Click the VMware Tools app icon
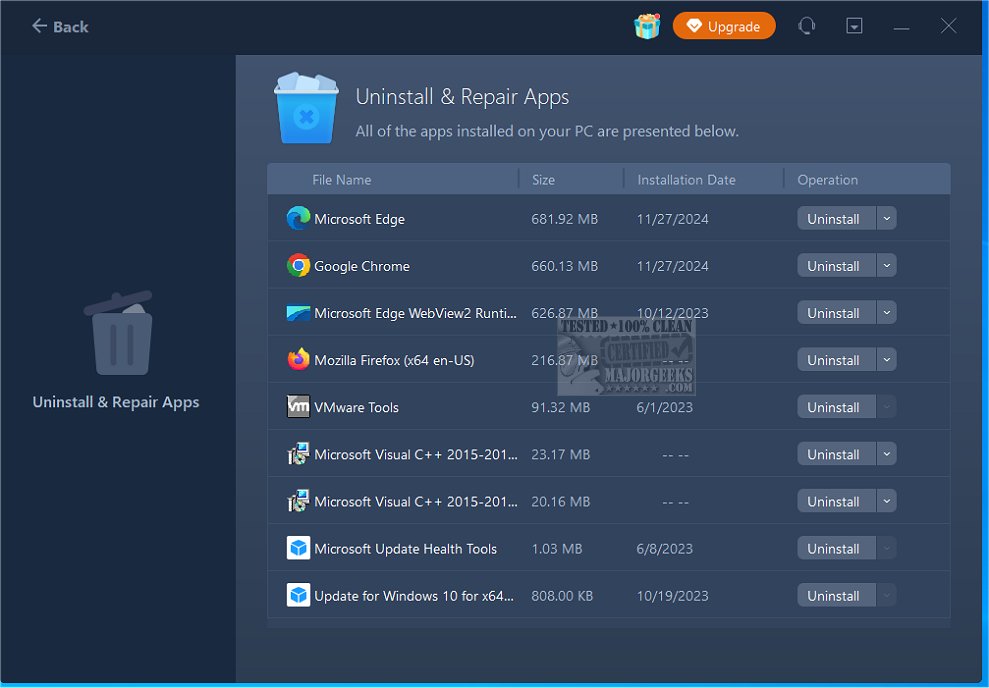This screenshot has width=989, height=688. tap(298, 407)
